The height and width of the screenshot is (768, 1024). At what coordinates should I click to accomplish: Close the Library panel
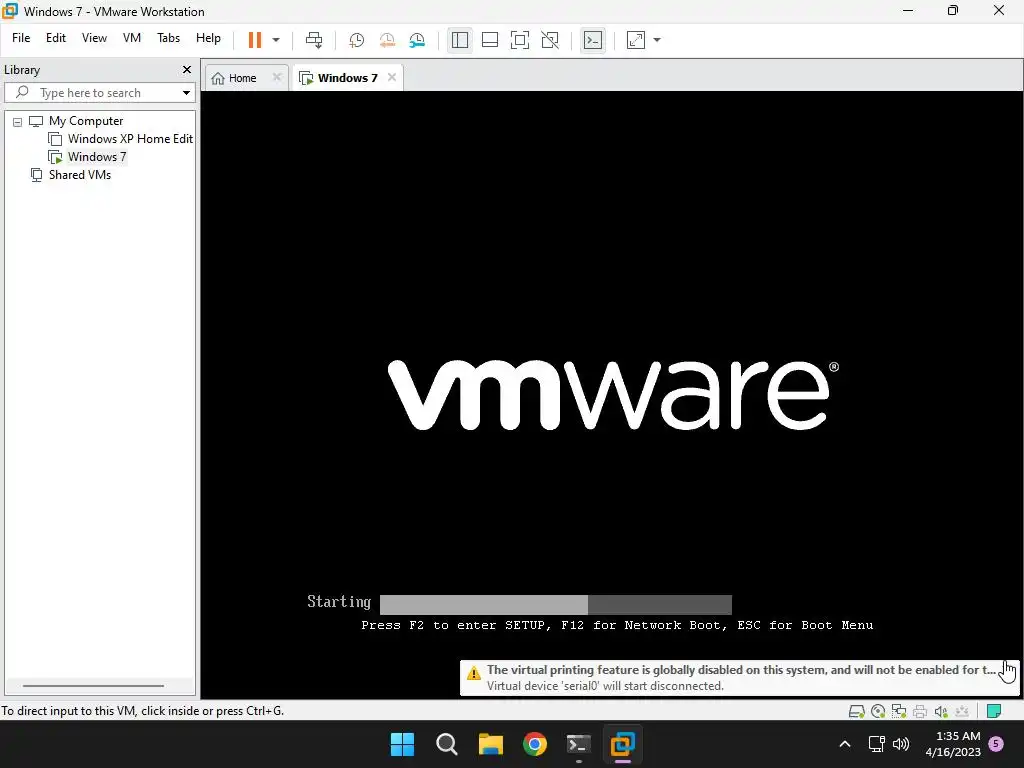point(187,69)
